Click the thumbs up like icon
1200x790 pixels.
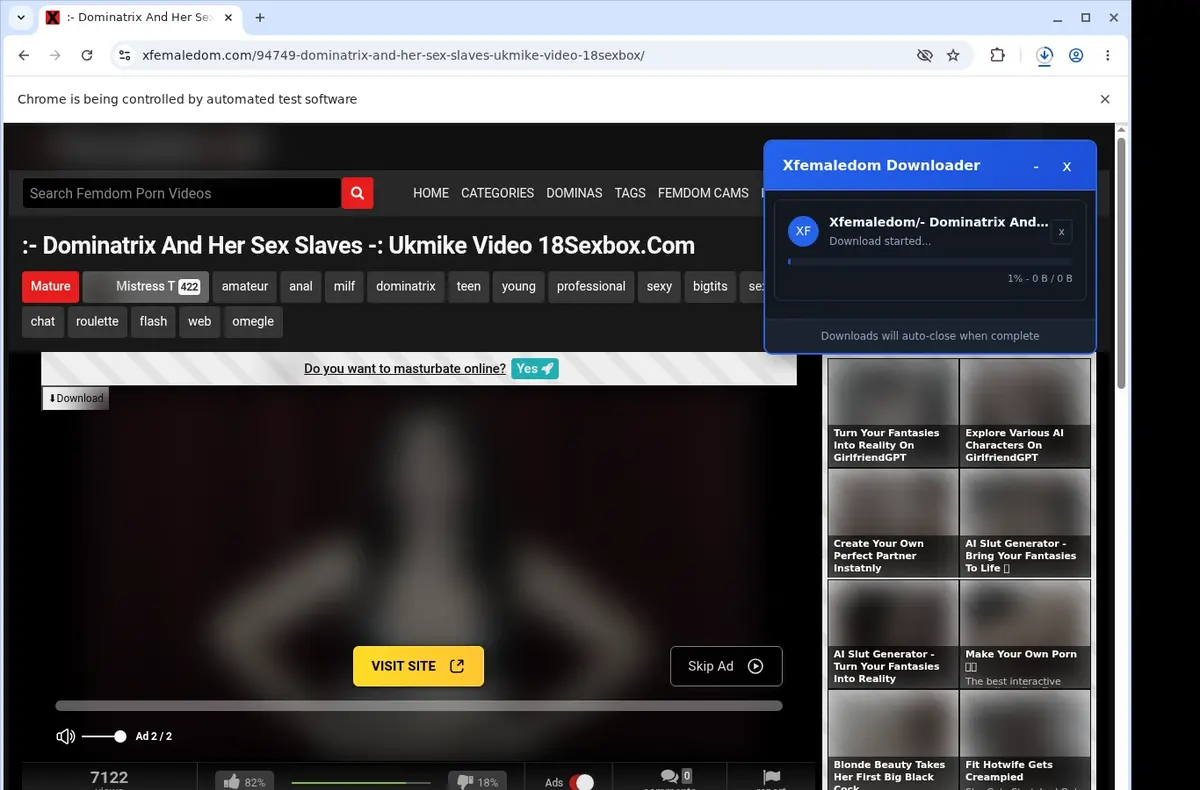coord(231,782)
